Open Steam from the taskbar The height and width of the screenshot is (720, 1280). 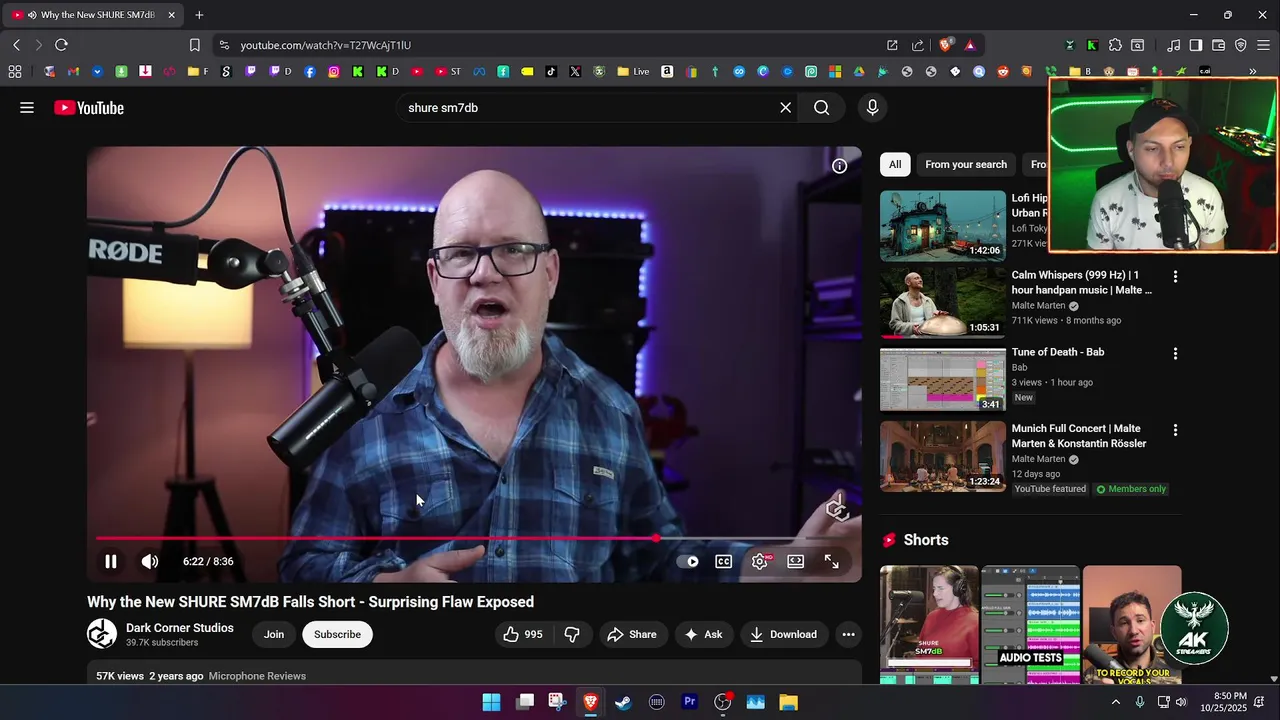[623, 702]
